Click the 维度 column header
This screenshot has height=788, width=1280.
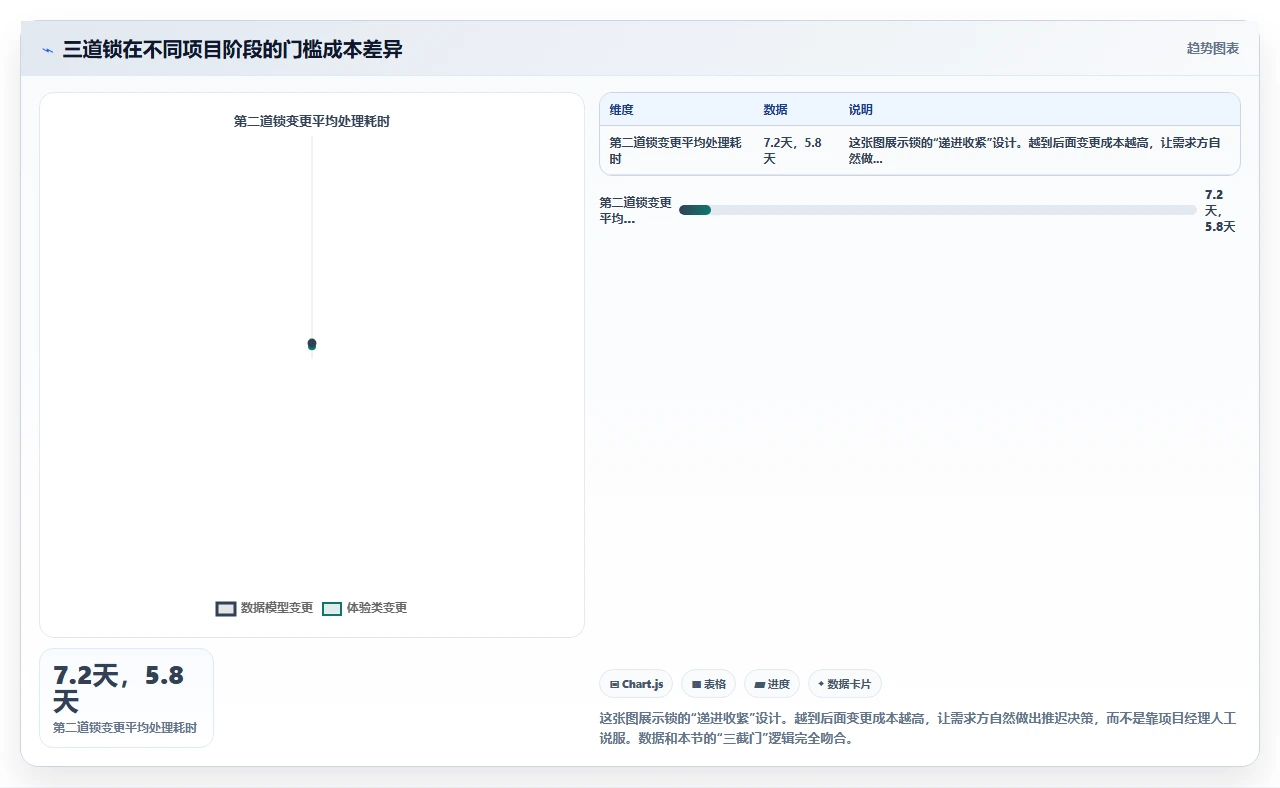pyautogui.click(x=622, y=110)
